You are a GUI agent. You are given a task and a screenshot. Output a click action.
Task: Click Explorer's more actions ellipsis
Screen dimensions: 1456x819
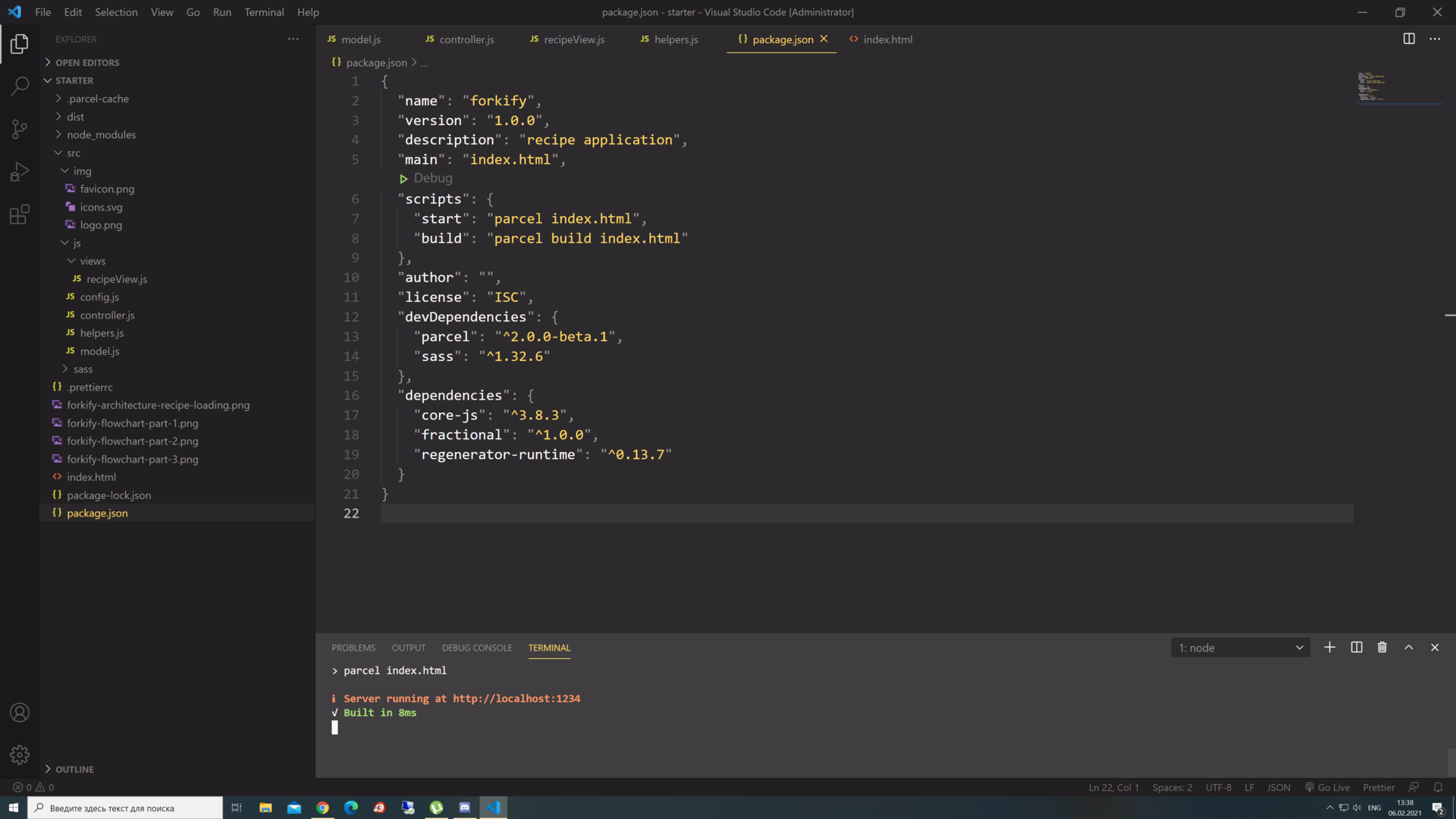[293, 39]
